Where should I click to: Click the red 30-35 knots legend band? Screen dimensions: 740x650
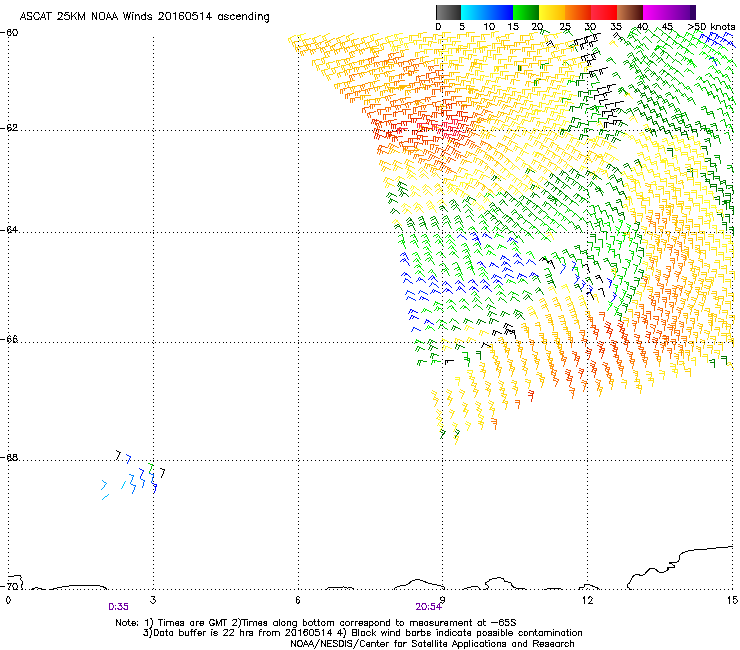click(x=604, y=12)
